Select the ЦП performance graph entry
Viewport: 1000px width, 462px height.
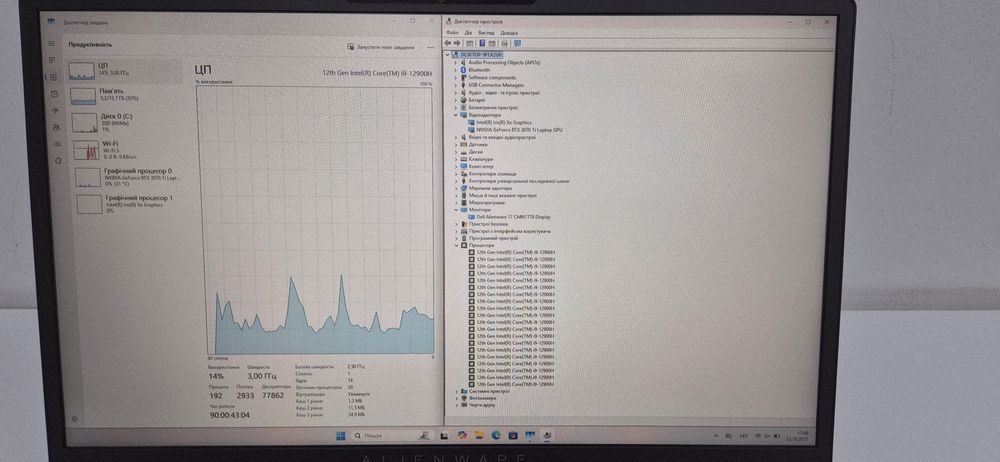(124, 71)
